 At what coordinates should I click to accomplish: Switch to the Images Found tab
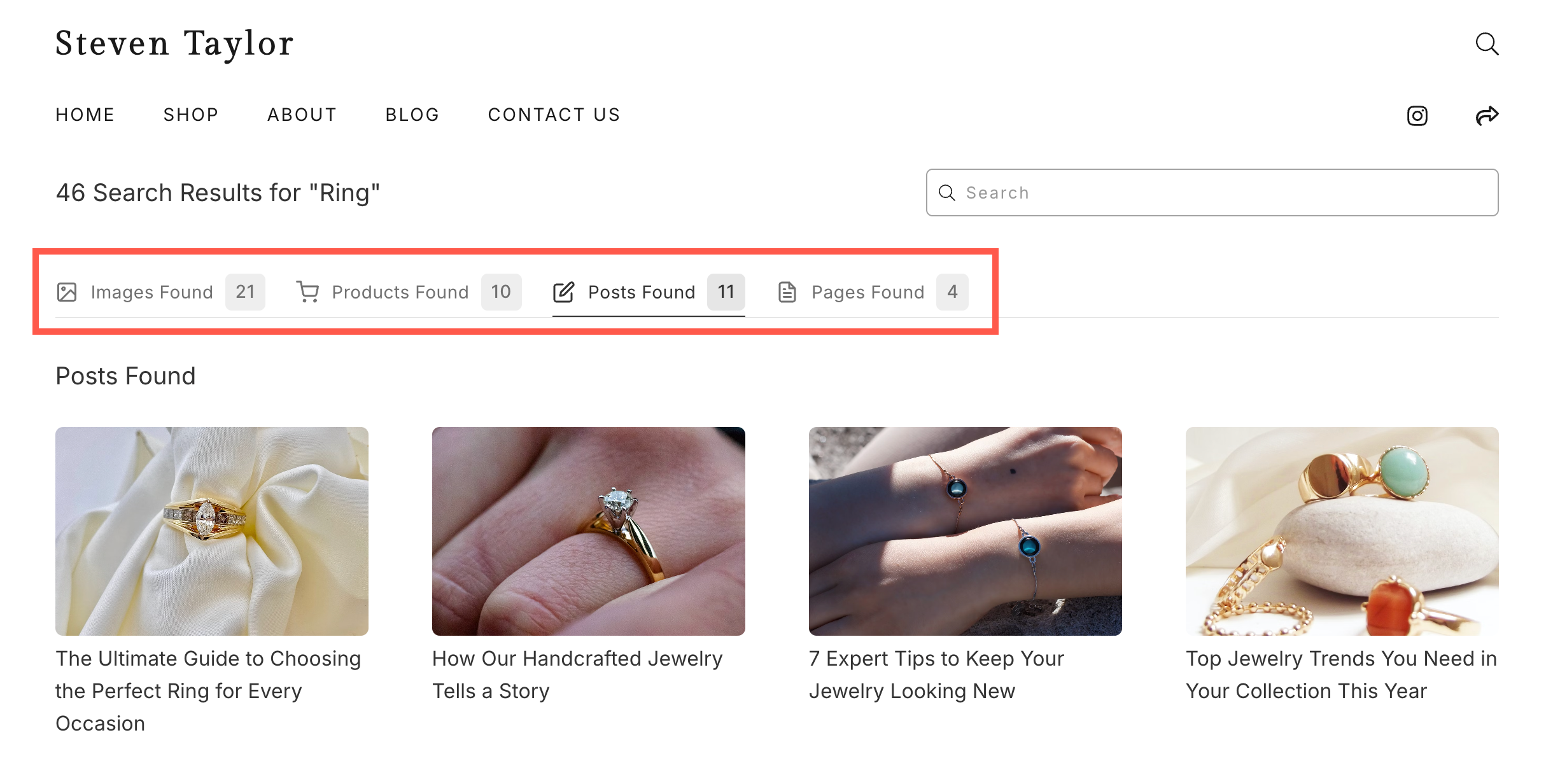coord(160,292)
